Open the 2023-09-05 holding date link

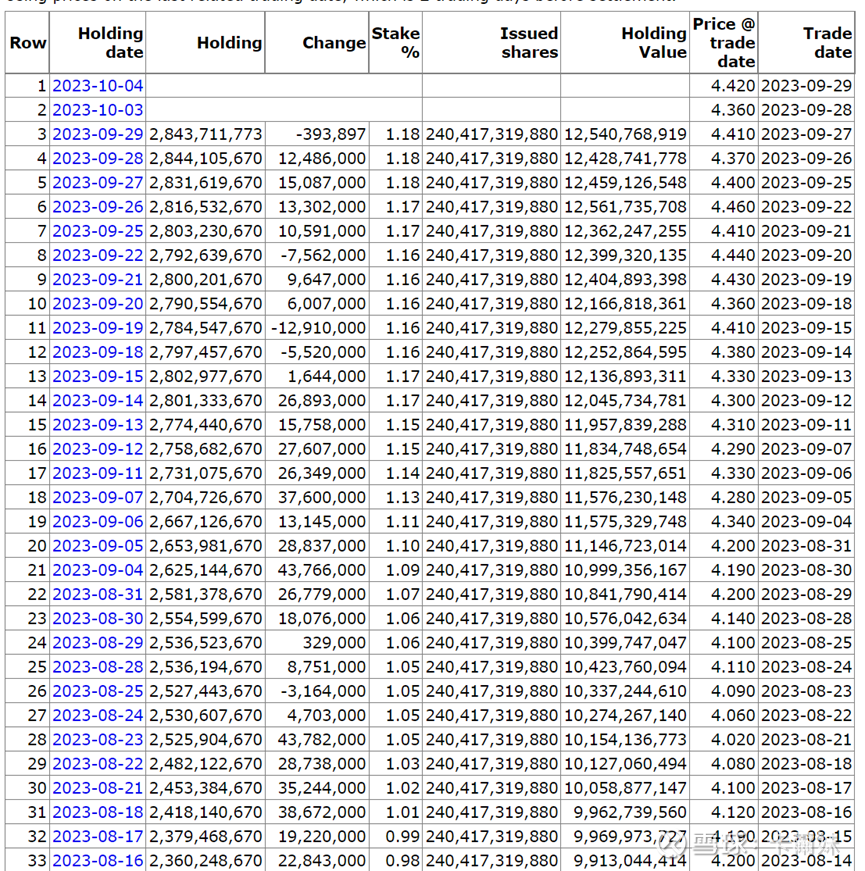98,546
